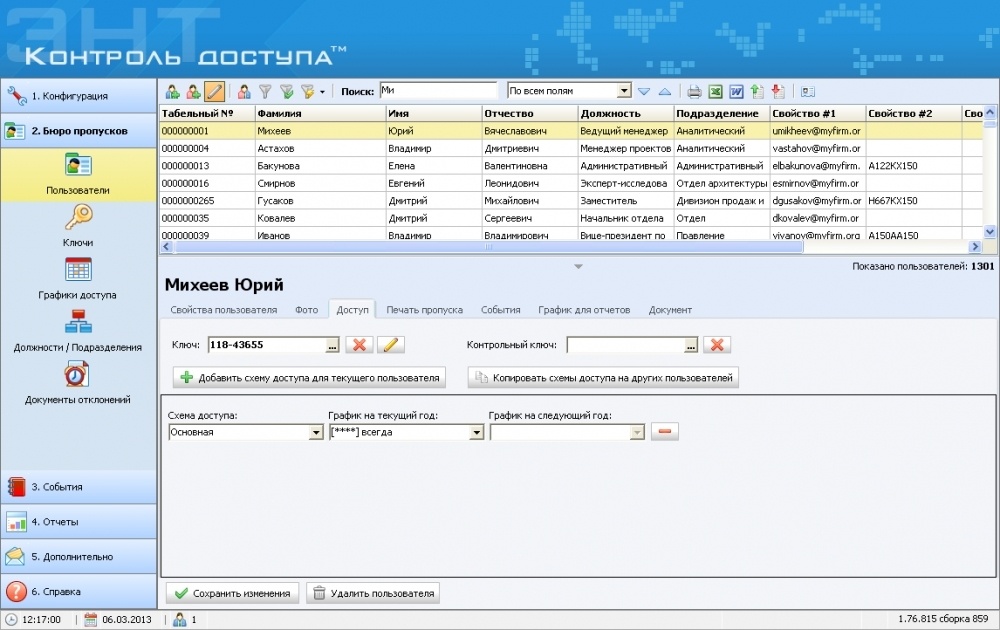Toggle the pencil edit mode toolbar icon
This screenshot has height=630, width=1000.
click(214, 92)
